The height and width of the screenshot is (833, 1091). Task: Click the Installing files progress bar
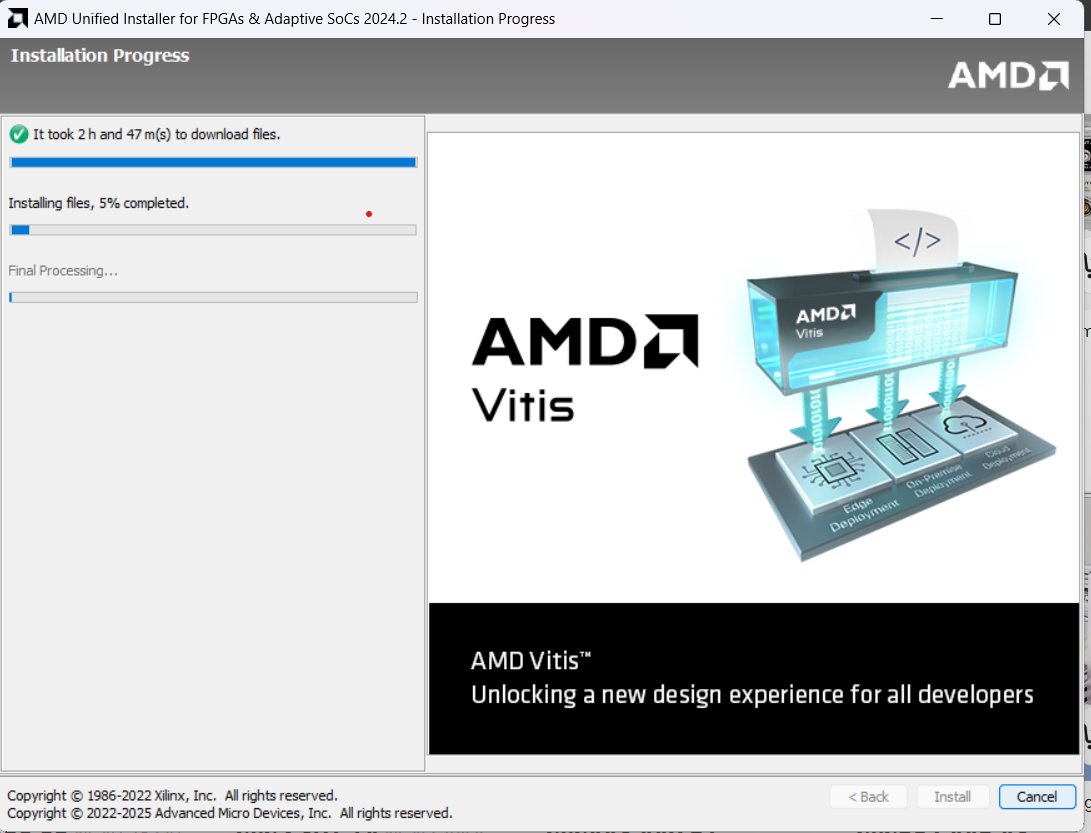[213, 230]
